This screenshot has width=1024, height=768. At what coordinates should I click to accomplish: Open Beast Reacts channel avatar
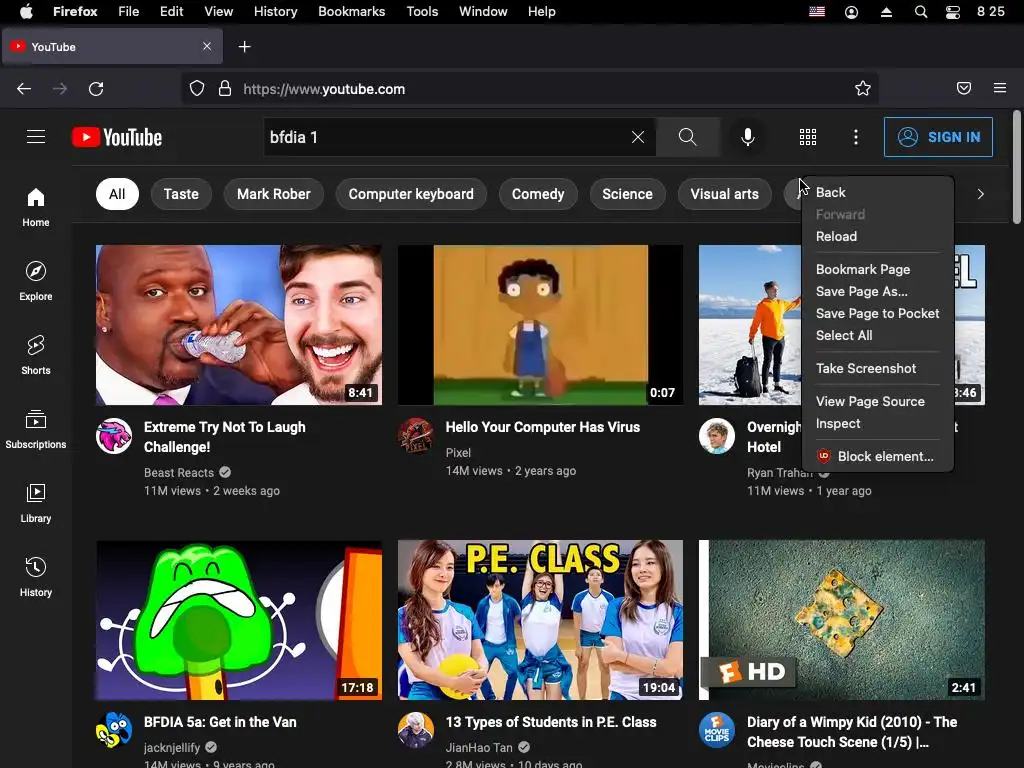114,436
